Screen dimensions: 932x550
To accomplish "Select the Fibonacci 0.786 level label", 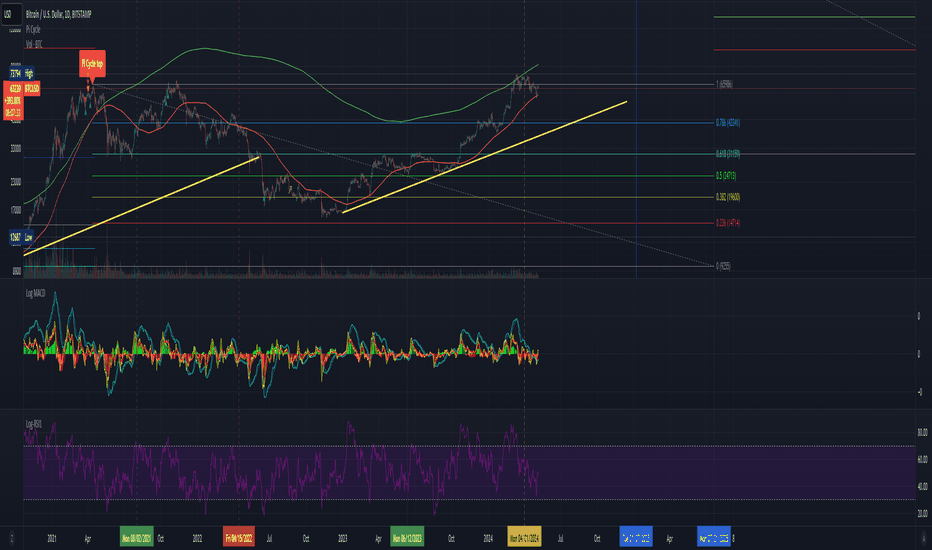I will tap(728, 123).
